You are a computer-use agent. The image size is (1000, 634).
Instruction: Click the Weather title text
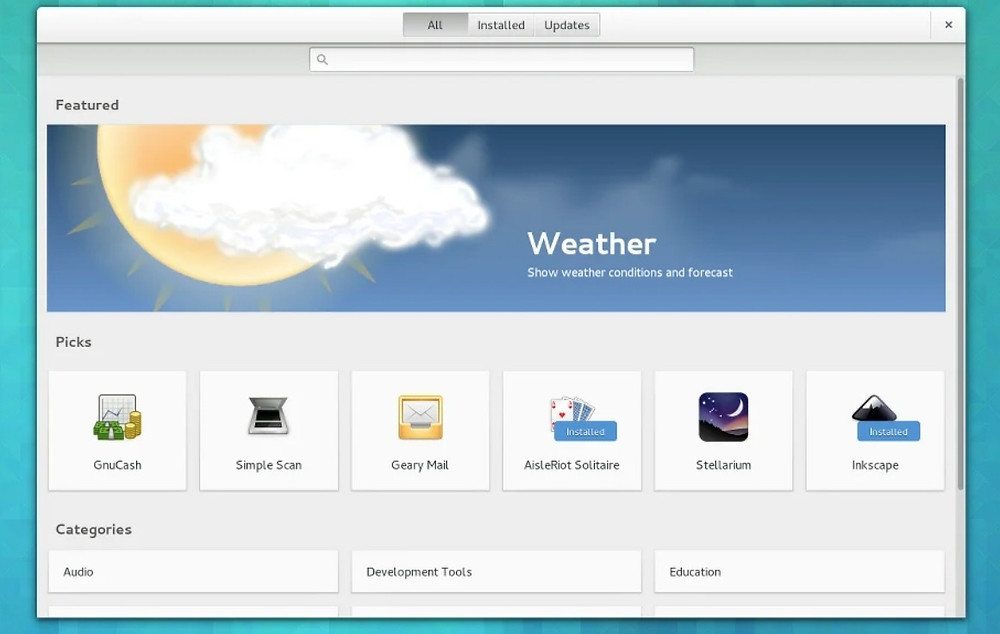[592, 244]
